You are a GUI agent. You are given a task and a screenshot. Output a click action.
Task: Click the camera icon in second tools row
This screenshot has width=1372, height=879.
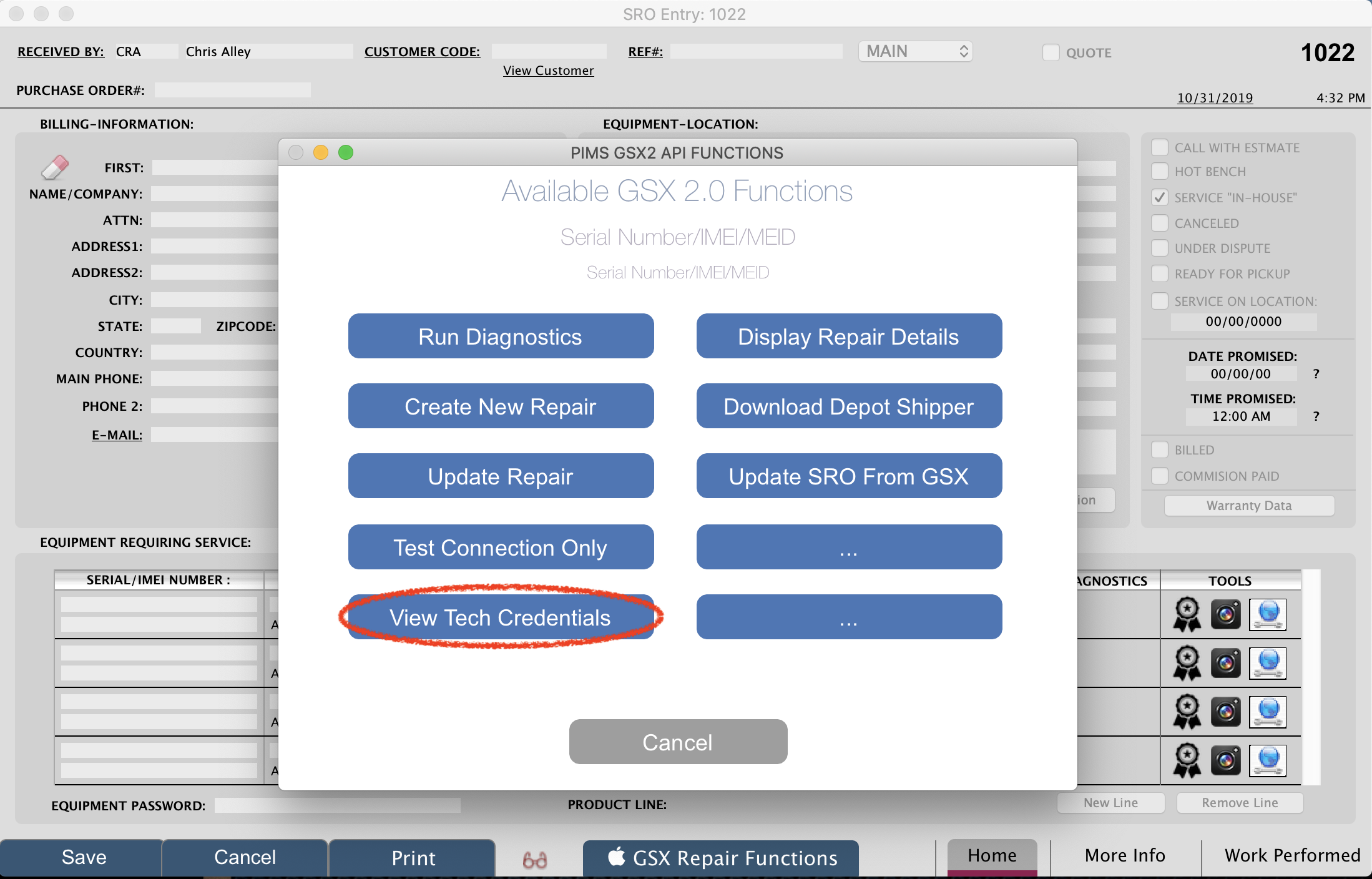pos(1226,663)
